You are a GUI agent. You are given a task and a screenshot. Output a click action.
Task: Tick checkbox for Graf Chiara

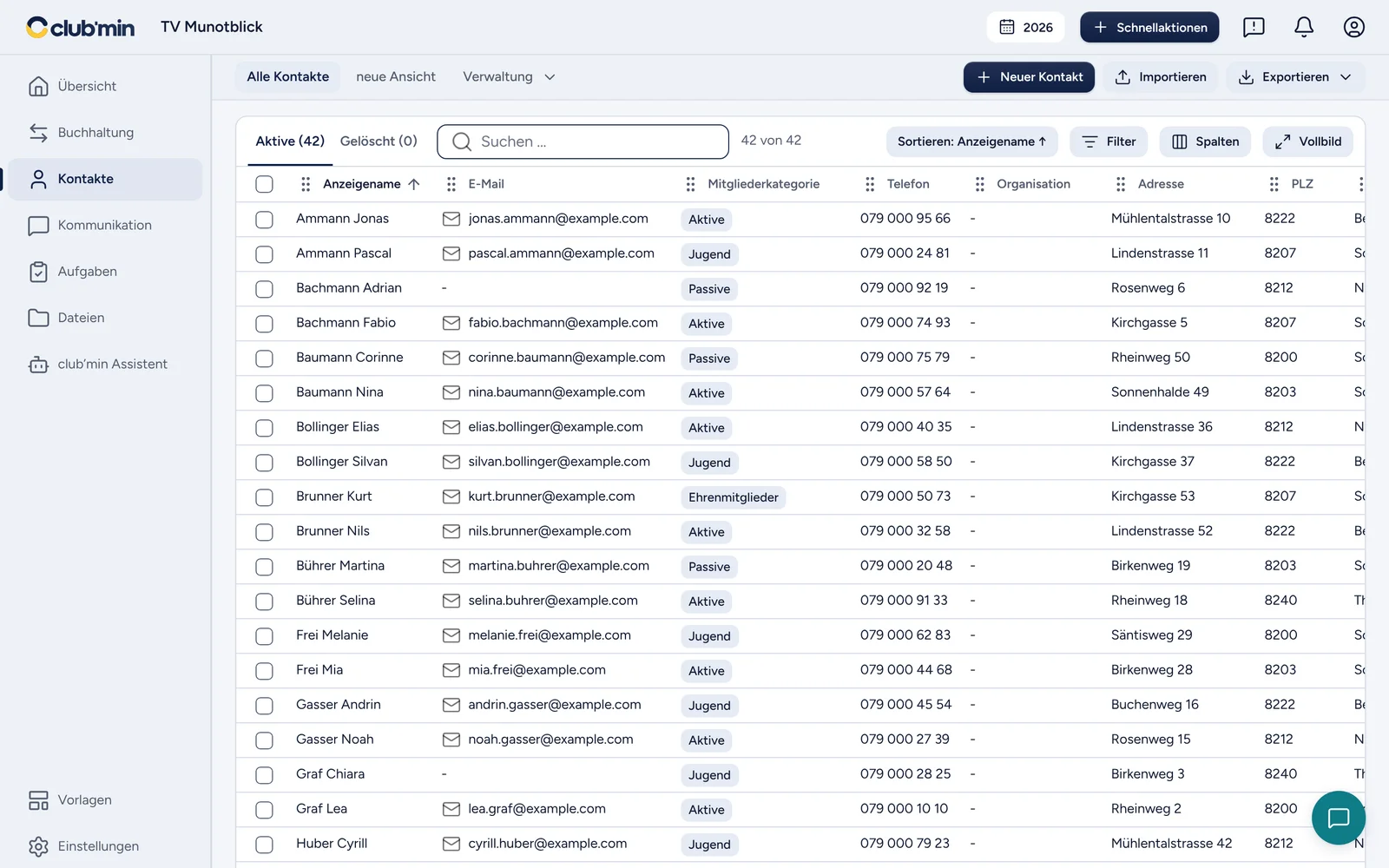[x=265, y=775]
